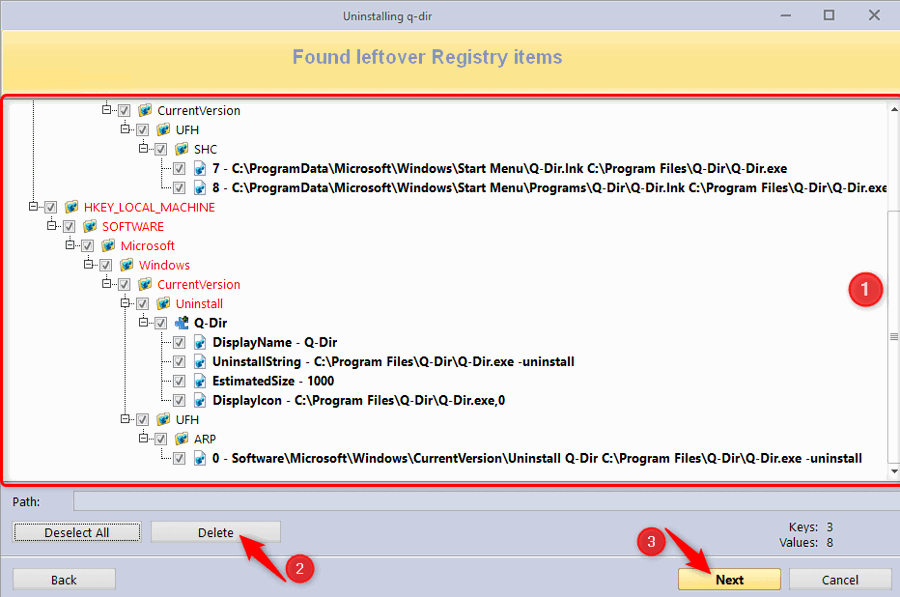The image size is (900, 597).
Task: Select the 'DisplayName - Q-Dir' row
Action: (275, 343)
